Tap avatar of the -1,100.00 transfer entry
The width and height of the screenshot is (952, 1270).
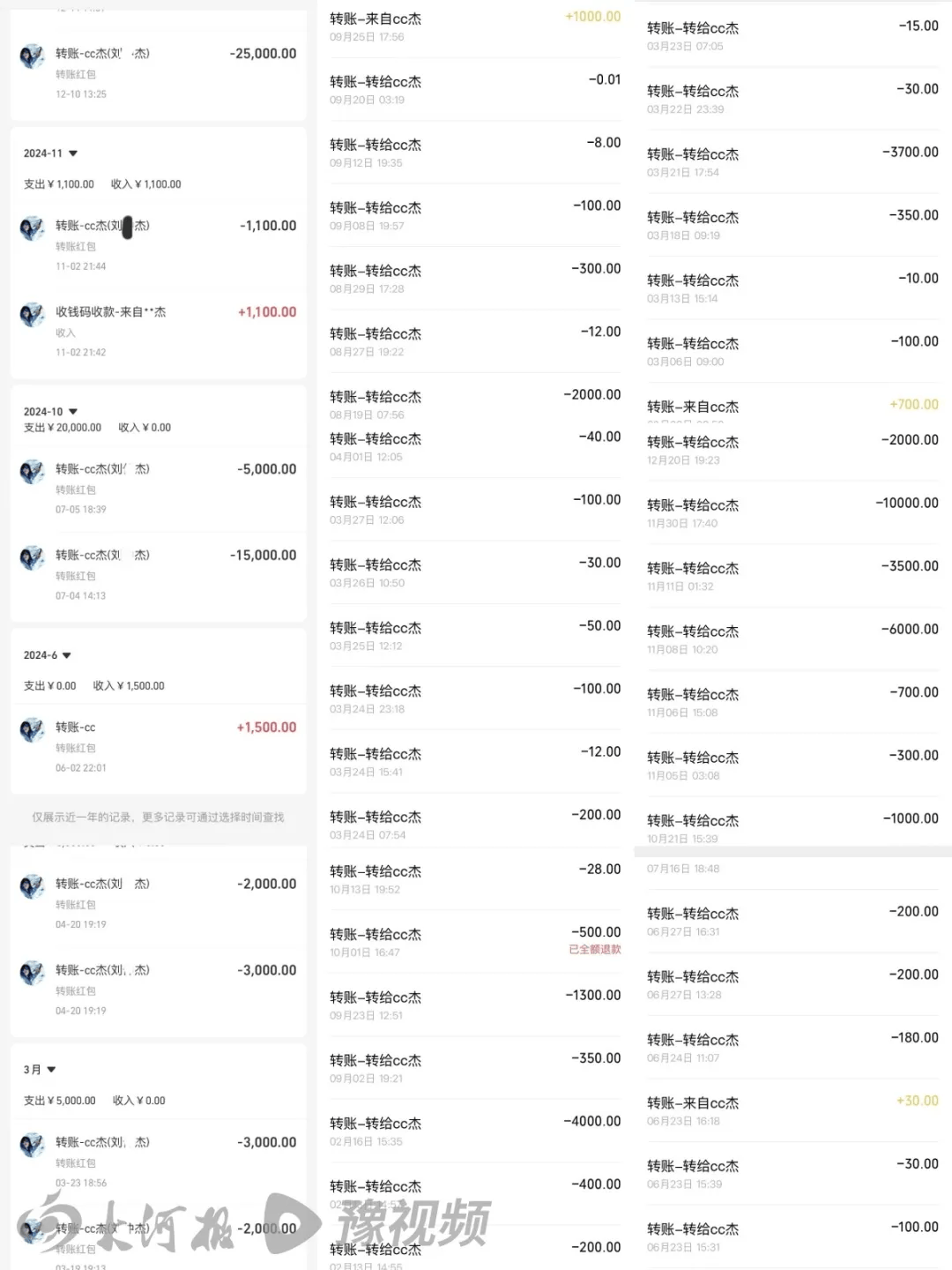[x=33, y=229]
